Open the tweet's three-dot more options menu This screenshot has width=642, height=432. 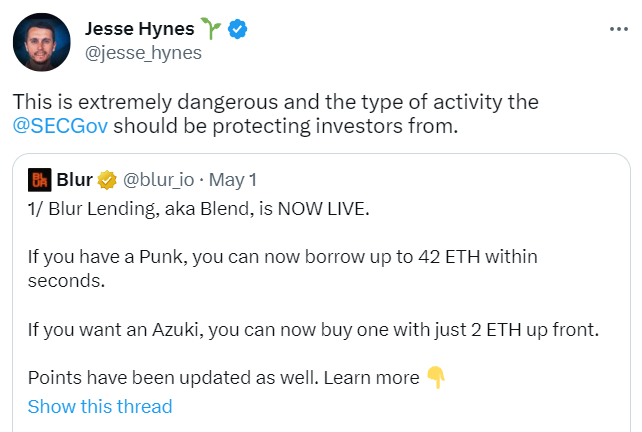point(619,30)
